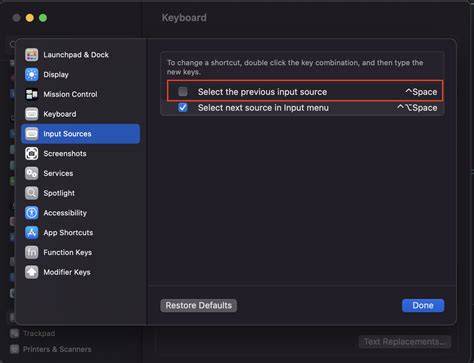
Task: Select Modifier Keys label
Action: [67, 272]
